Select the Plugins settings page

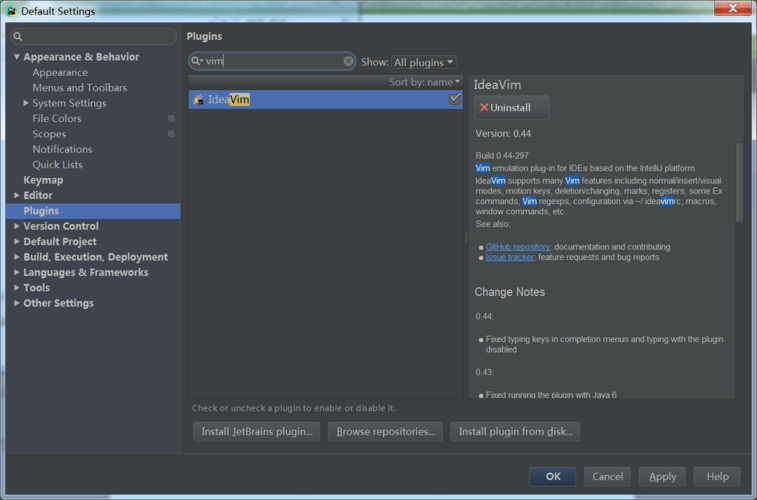click(93, 210)
